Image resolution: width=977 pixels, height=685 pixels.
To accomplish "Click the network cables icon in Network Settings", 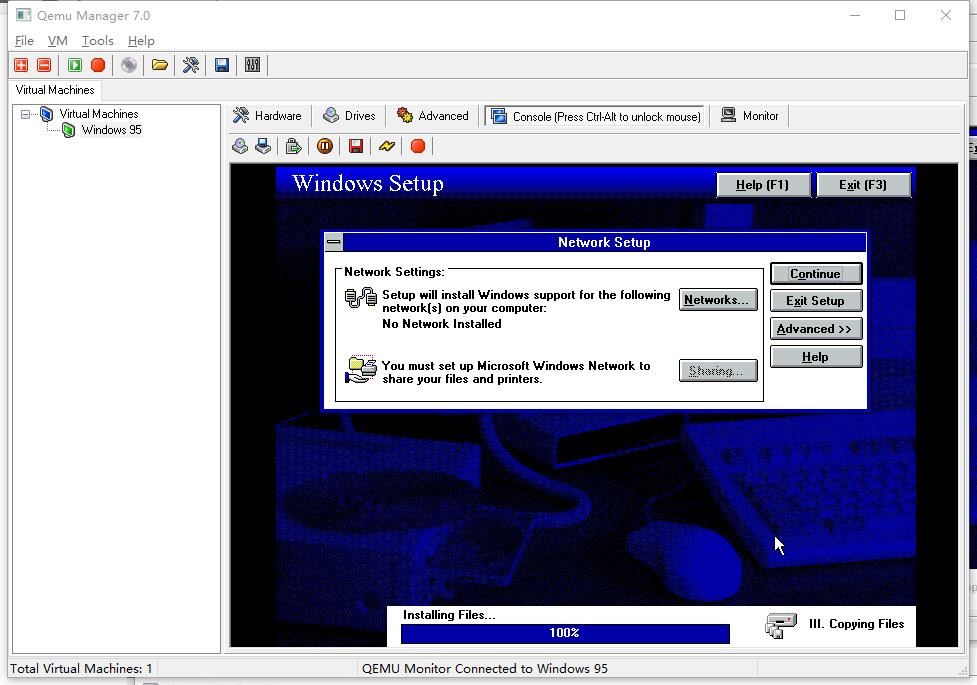I will pyautogui.click(x=361, y=298).
